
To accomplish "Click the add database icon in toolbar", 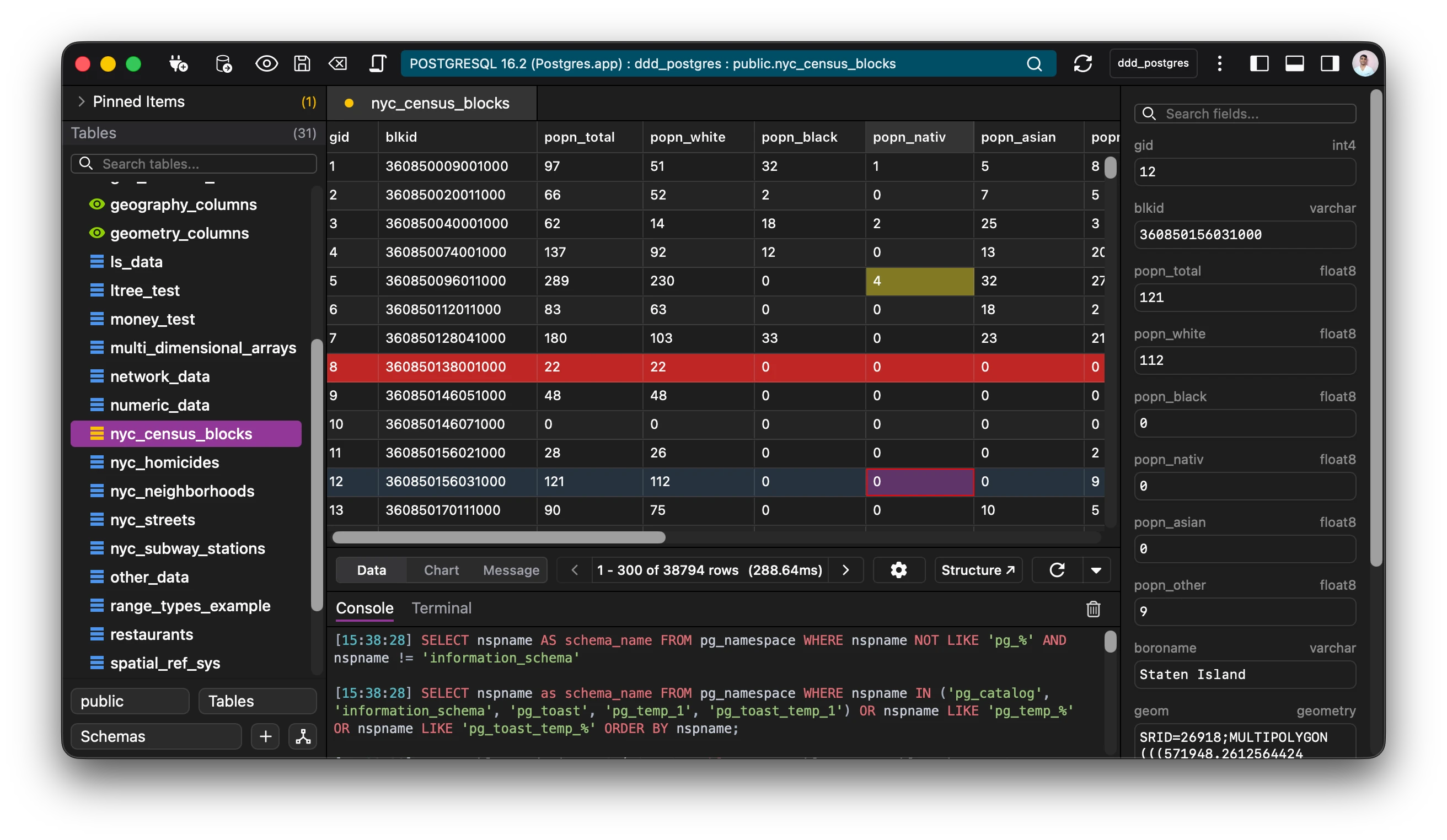I will coord(223,64).
